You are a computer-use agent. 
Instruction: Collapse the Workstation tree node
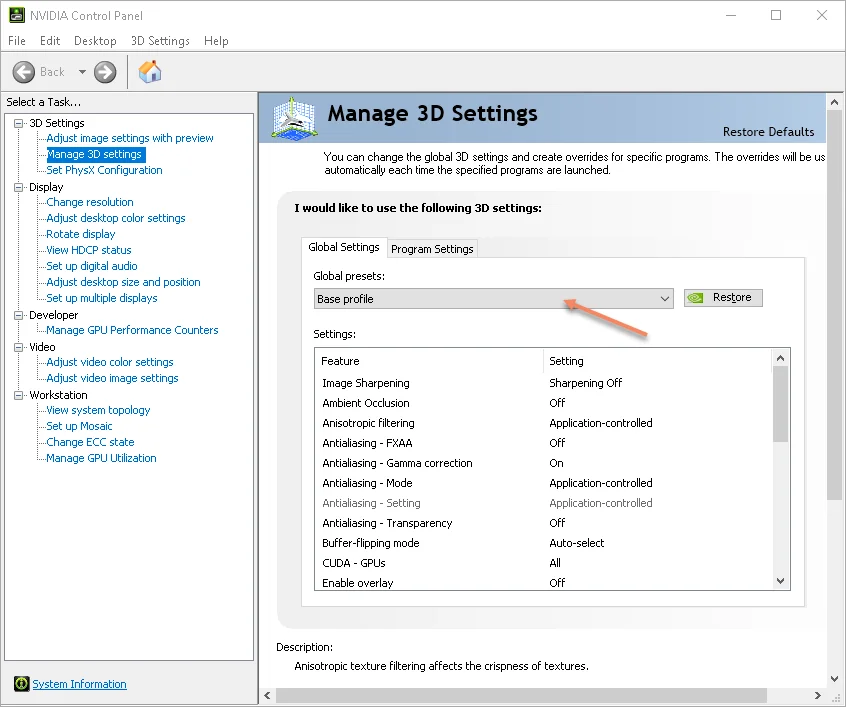[x=18, y=395]
